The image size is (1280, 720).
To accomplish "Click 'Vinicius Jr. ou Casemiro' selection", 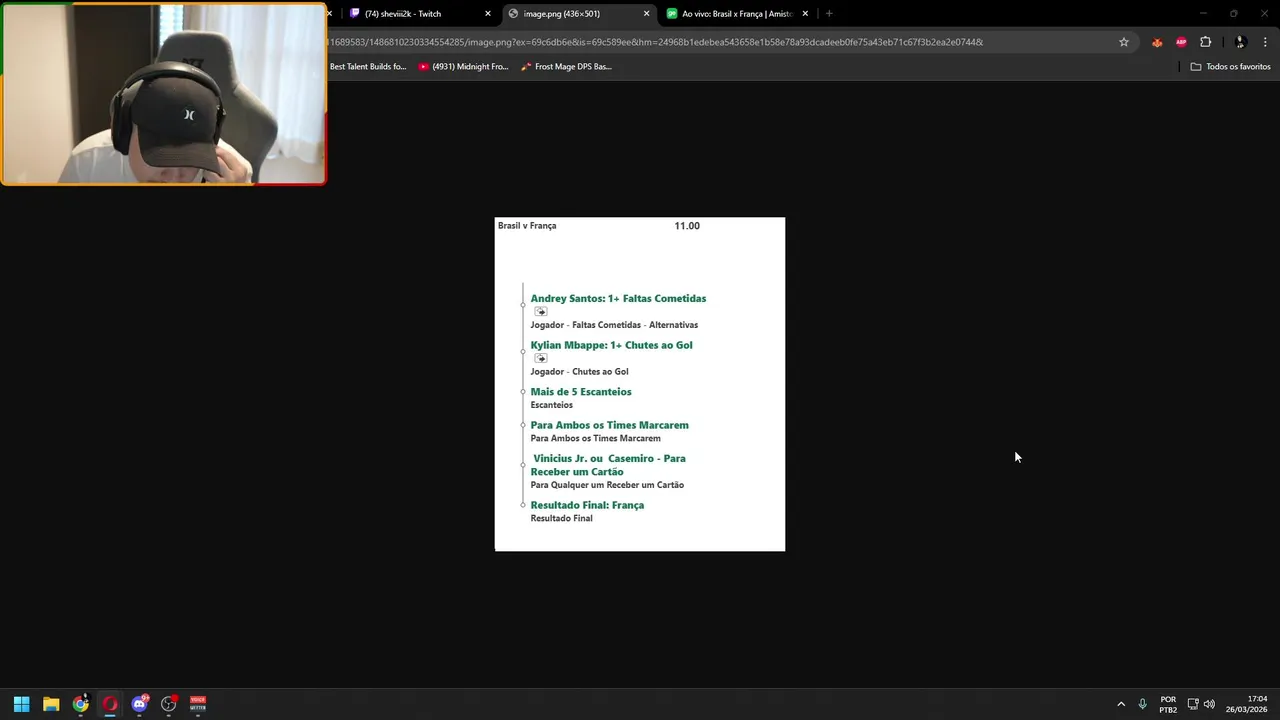I will coord(609,465).
